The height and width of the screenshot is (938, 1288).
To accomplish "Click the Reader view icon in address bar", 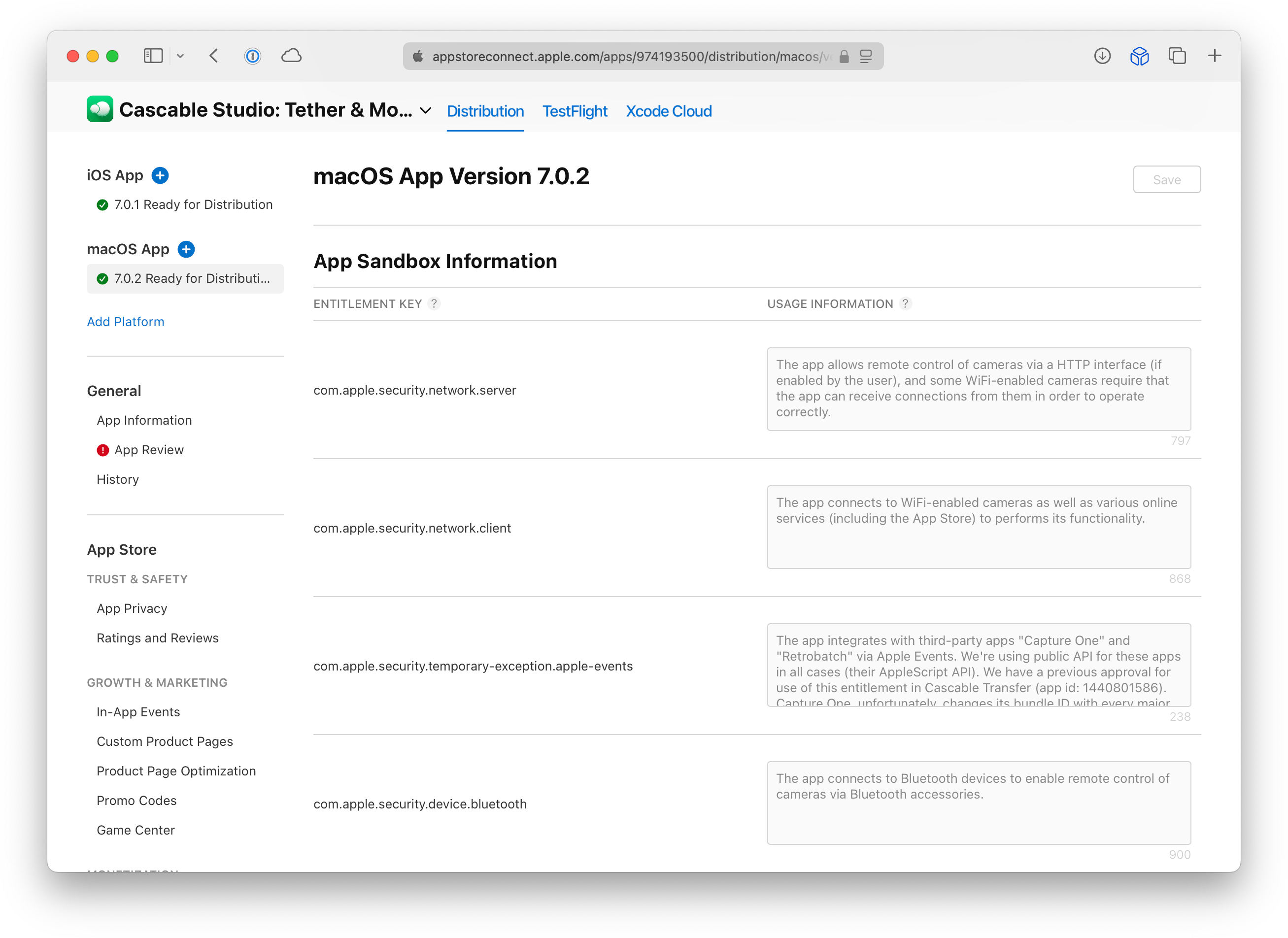I will pos(865,56).
